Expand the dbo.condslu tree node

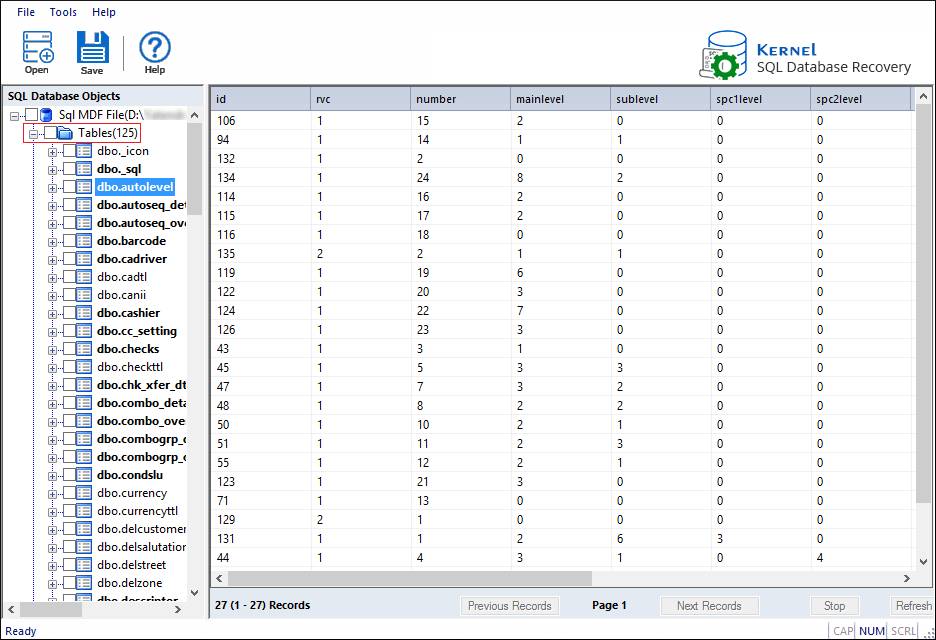point(53,476)
